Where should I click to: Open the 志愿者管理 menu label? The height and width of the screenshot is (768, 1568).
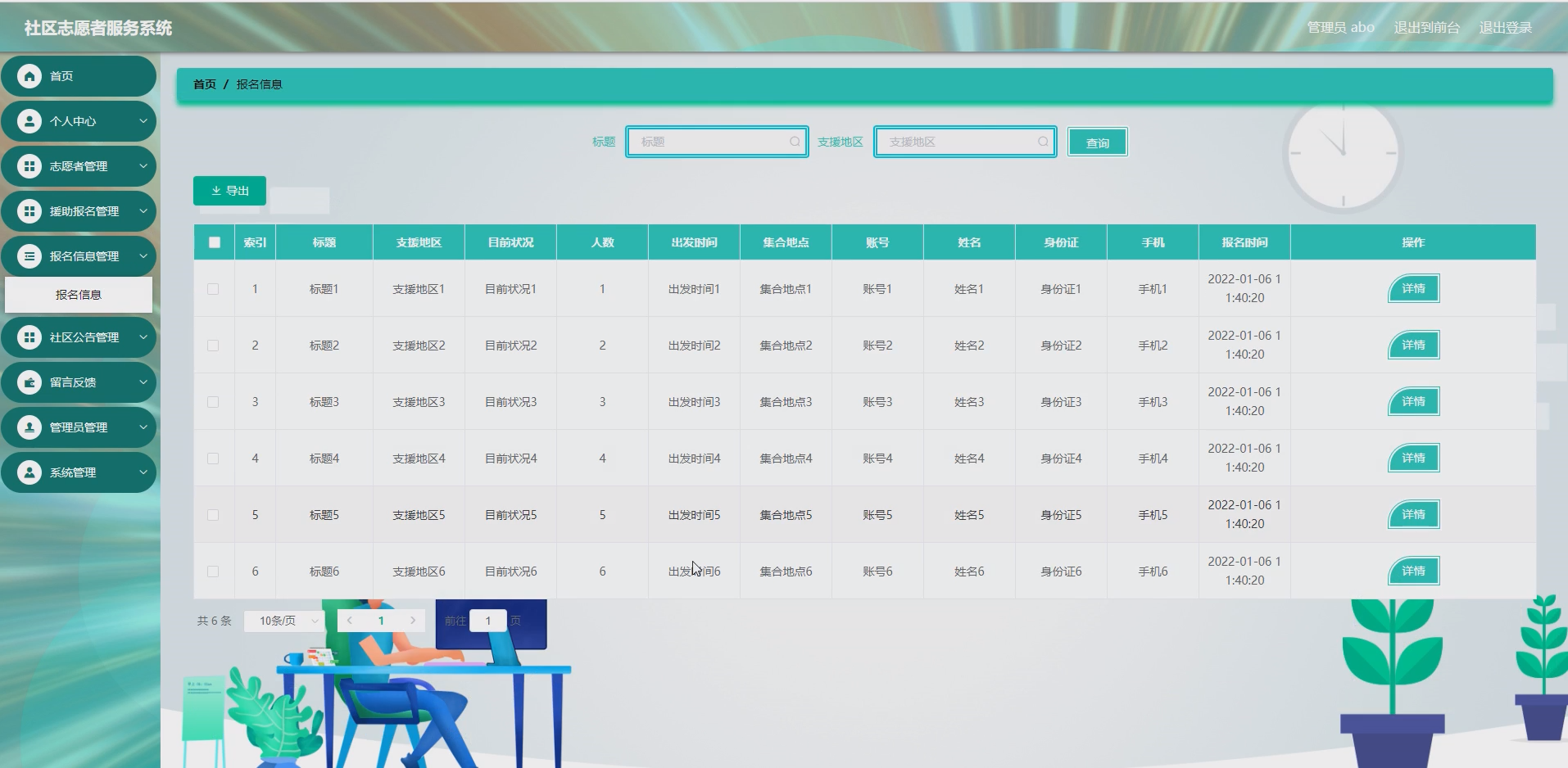point(79,166)
